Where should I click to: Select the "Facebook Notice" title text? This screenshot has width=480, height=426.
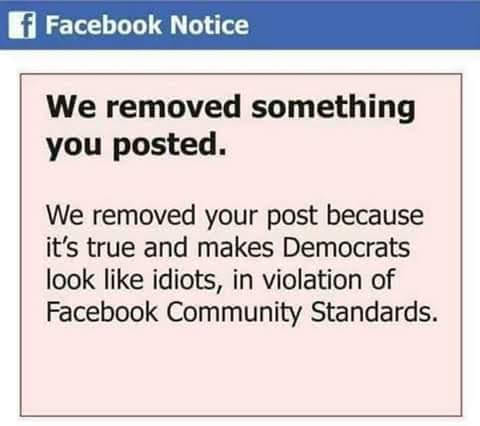pos(147,25)
